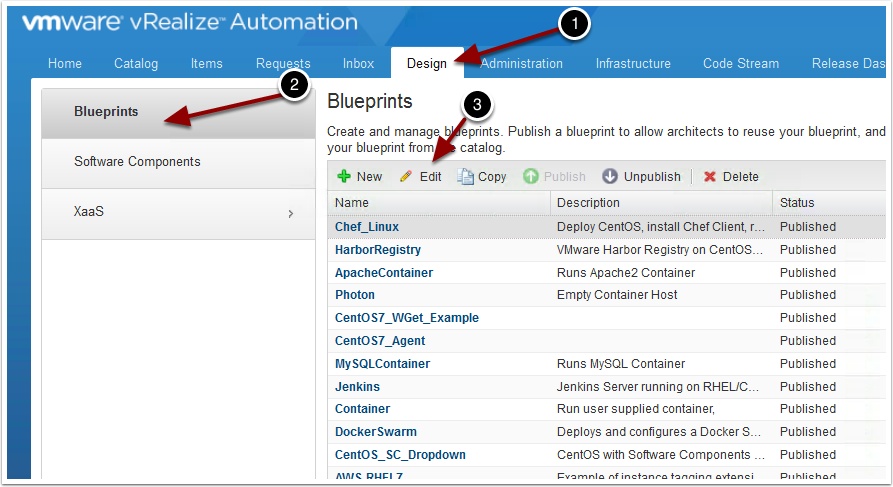Open the Chef_Linux blueprint

coord(367,227)
